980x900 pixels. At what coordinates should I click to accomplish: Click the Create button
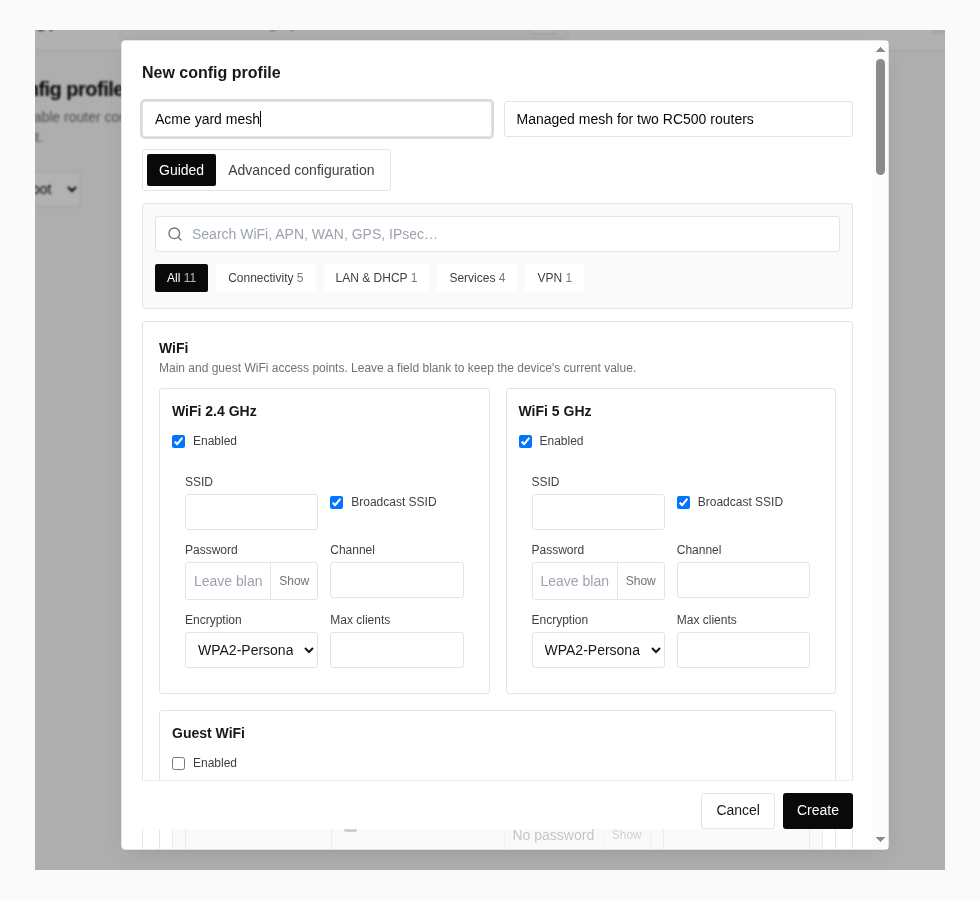point(818,811)
